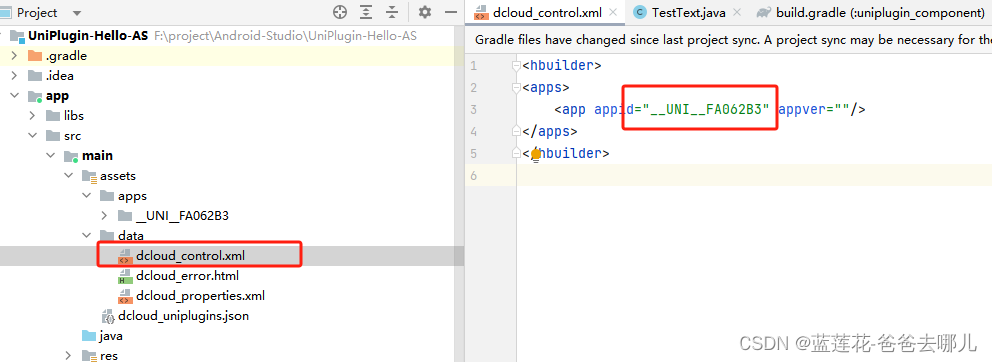Hide the Project tool window
The width and height of the screenshot is (992, 362).
tap(451, 12)
